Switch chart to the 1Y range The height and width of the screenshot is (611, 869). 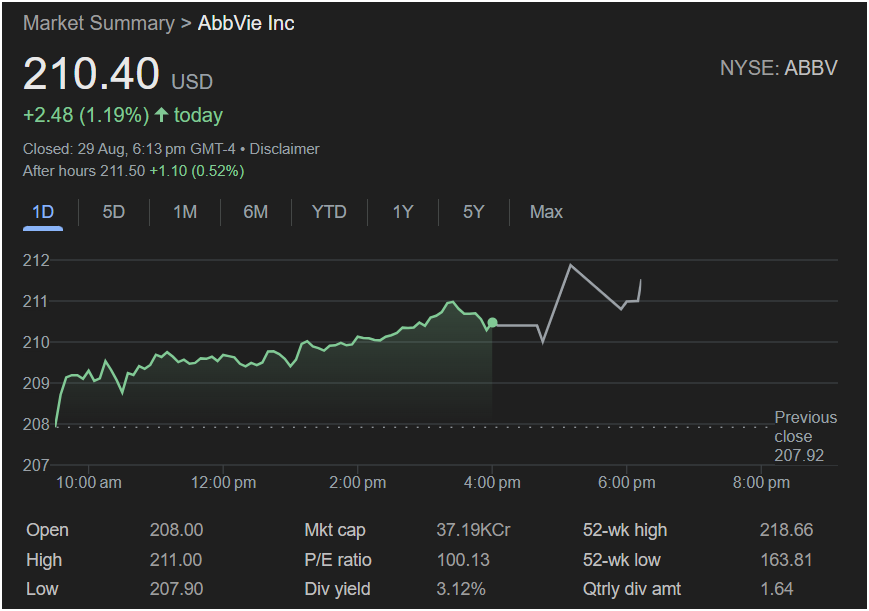pyautogui.click(x=403, y=212)
